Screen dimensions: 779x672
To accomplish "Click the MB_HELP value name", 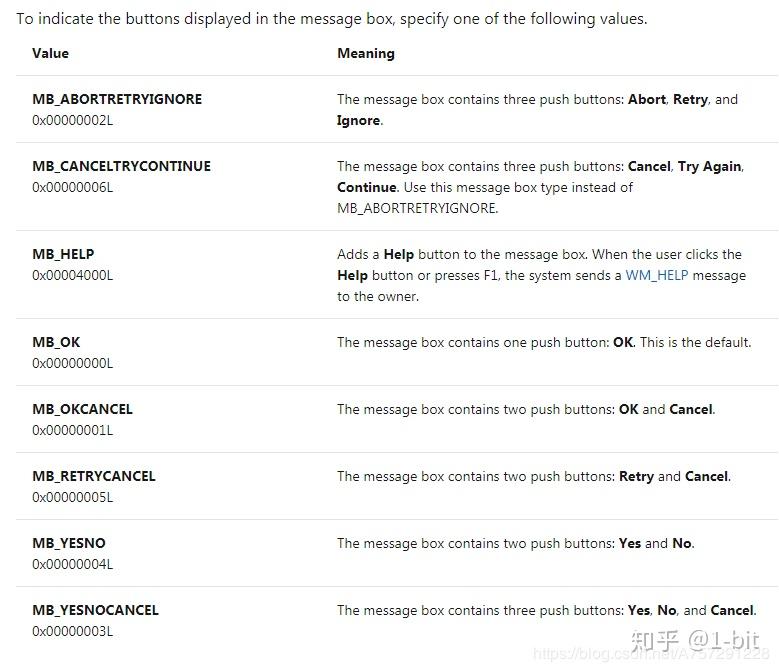I will coord(63,254).
